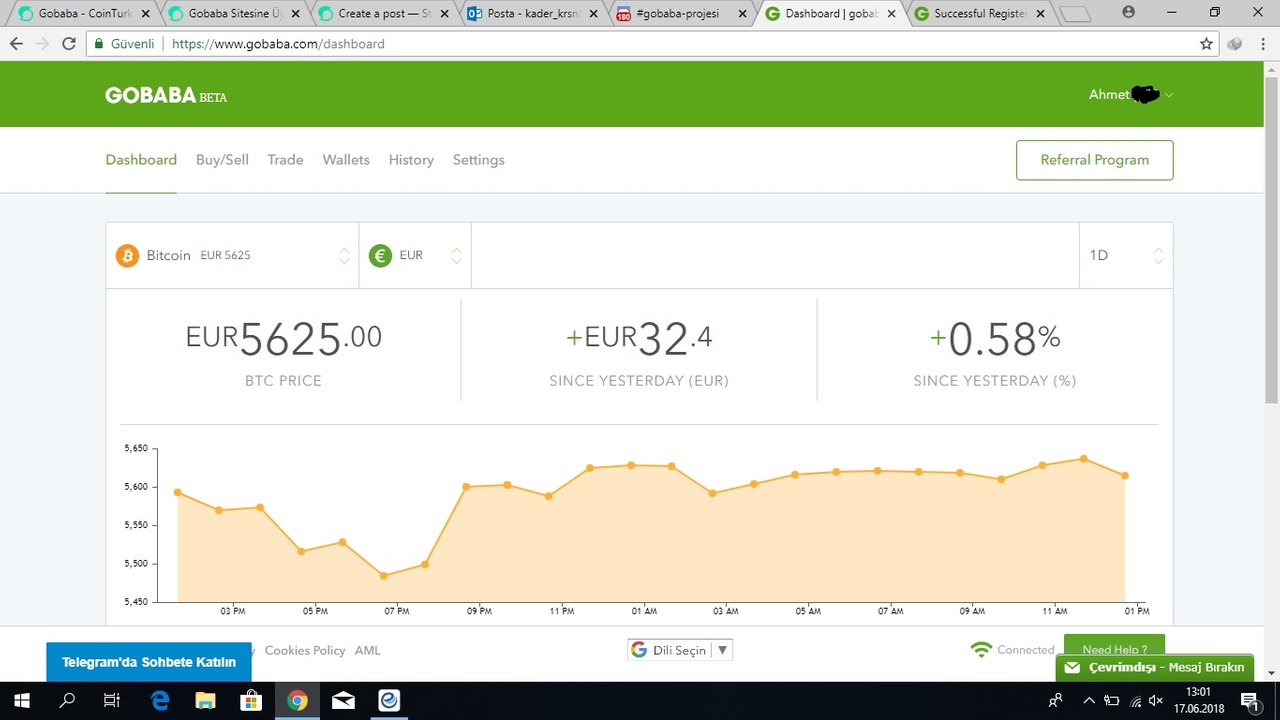The width and height of the screenshot is (1280, 720).
Task: Click the browser address bar URL
Action: (278, 44)
